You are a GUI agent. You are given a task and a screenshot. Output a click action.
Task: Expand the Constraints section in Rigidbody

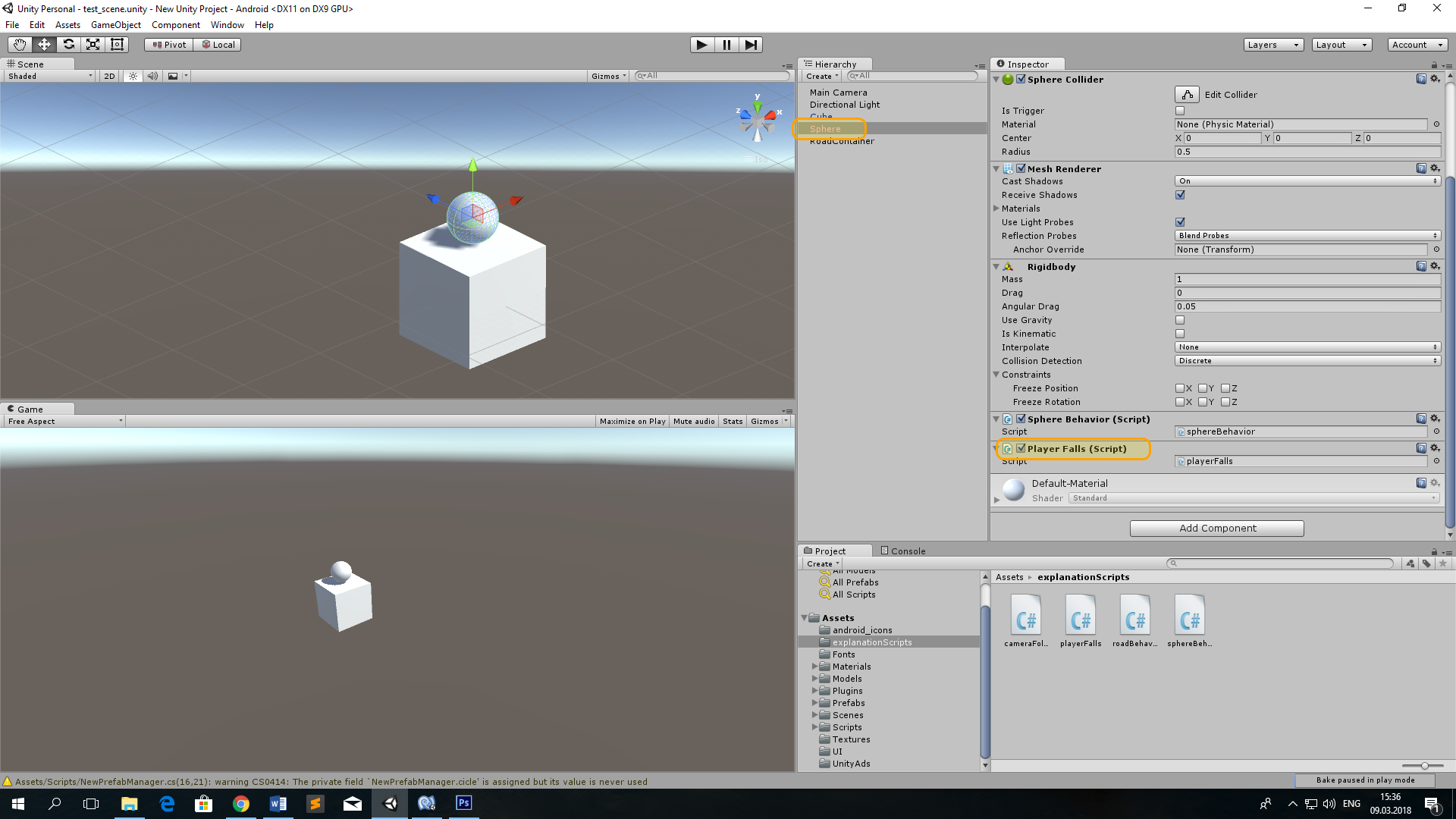(x=999, y=375)
